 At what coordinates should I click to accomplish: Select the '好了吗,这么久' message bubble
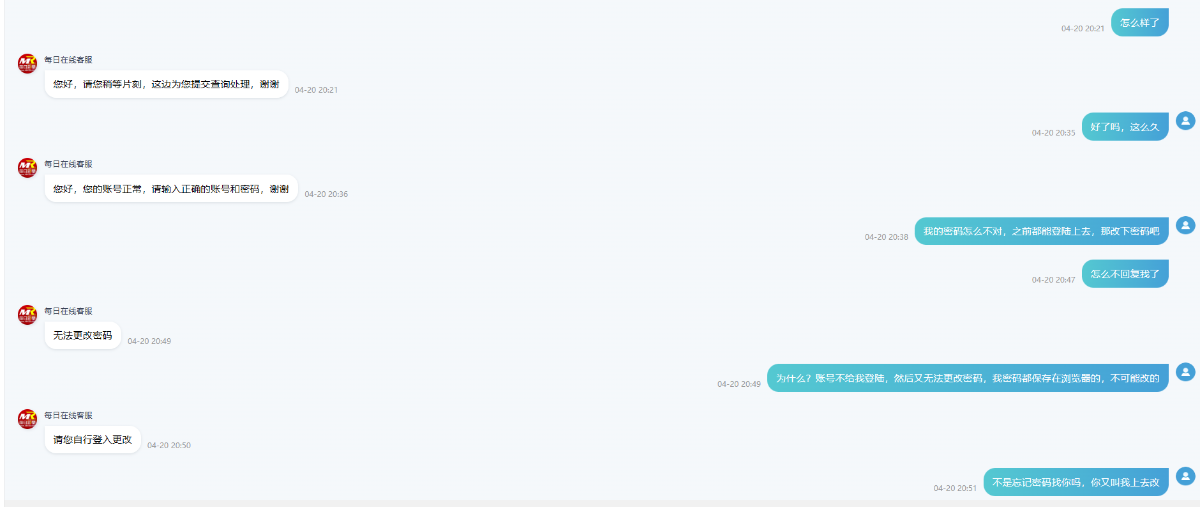click(1125, 127)
